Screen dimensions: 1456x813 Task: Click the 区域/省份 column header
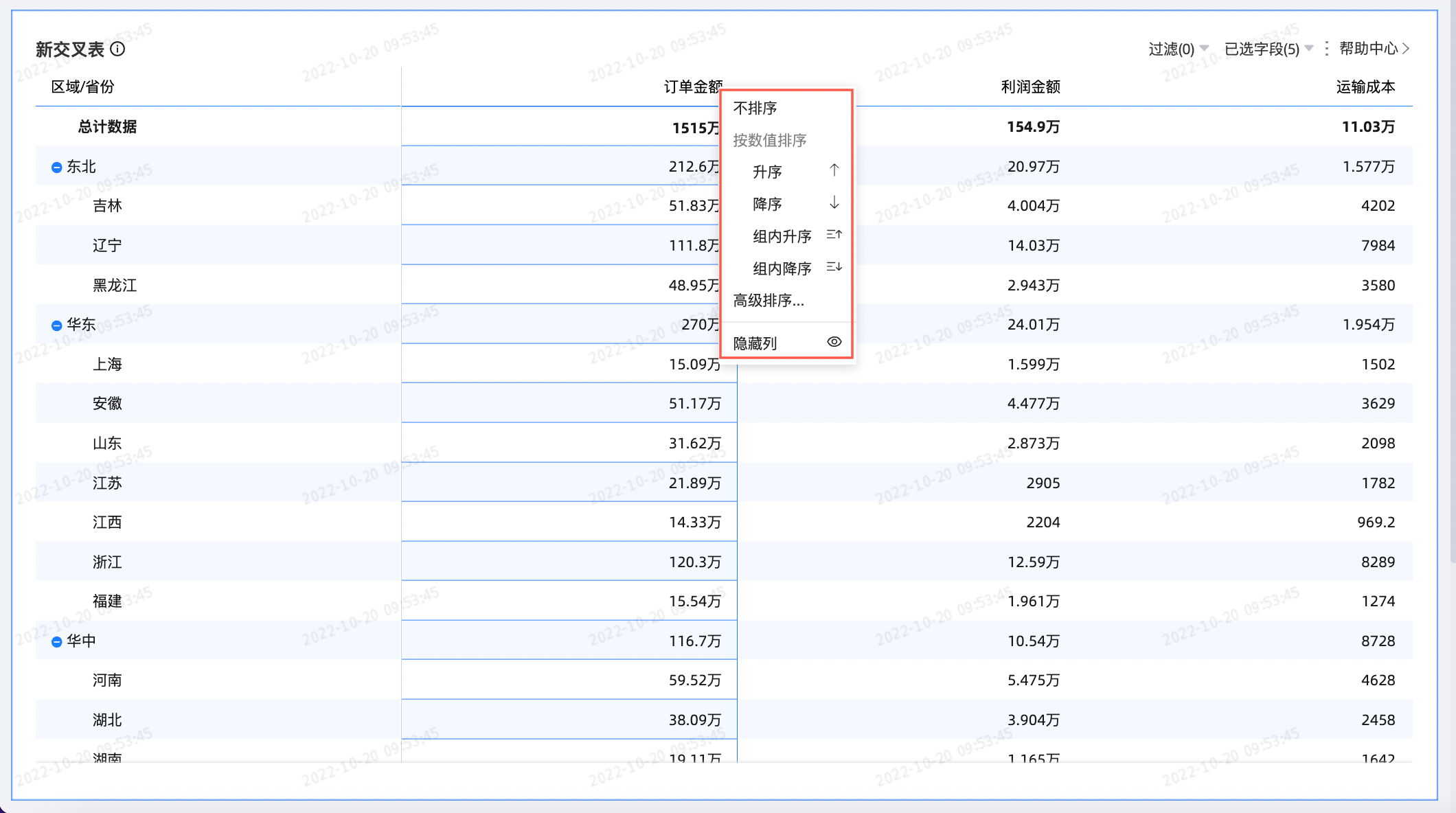82,87
